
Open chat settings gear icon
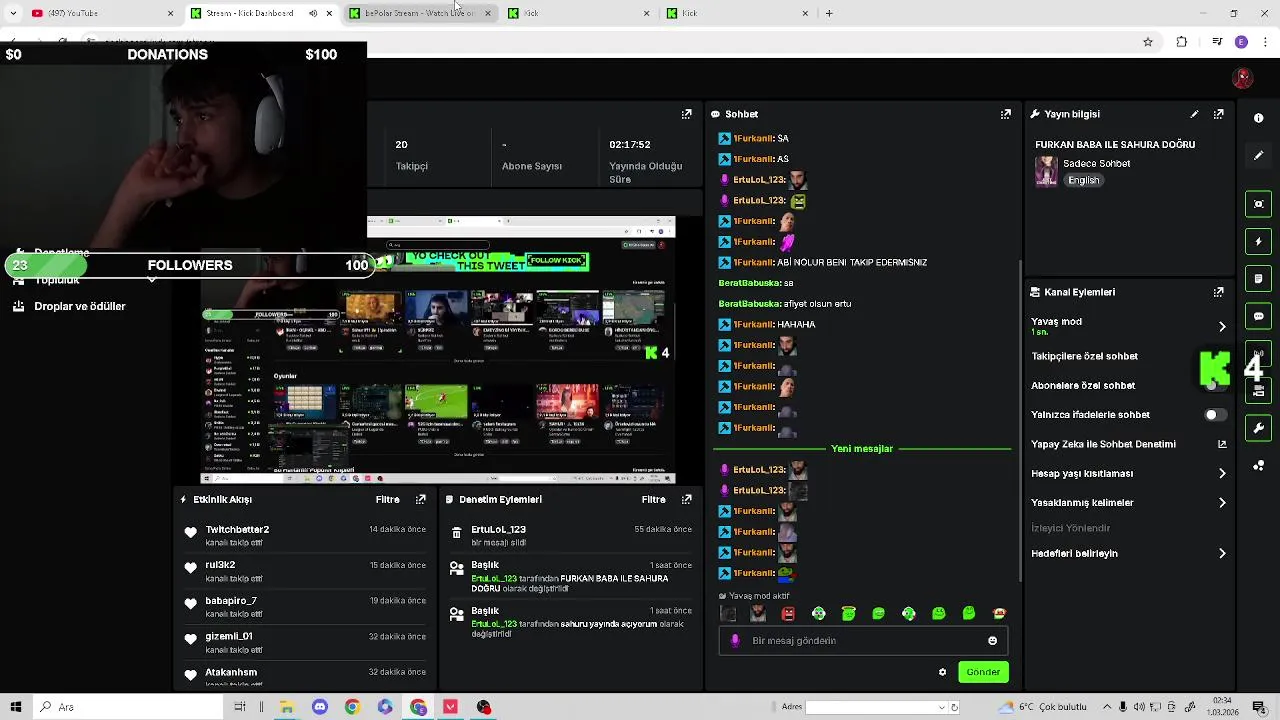coord(942,672)
